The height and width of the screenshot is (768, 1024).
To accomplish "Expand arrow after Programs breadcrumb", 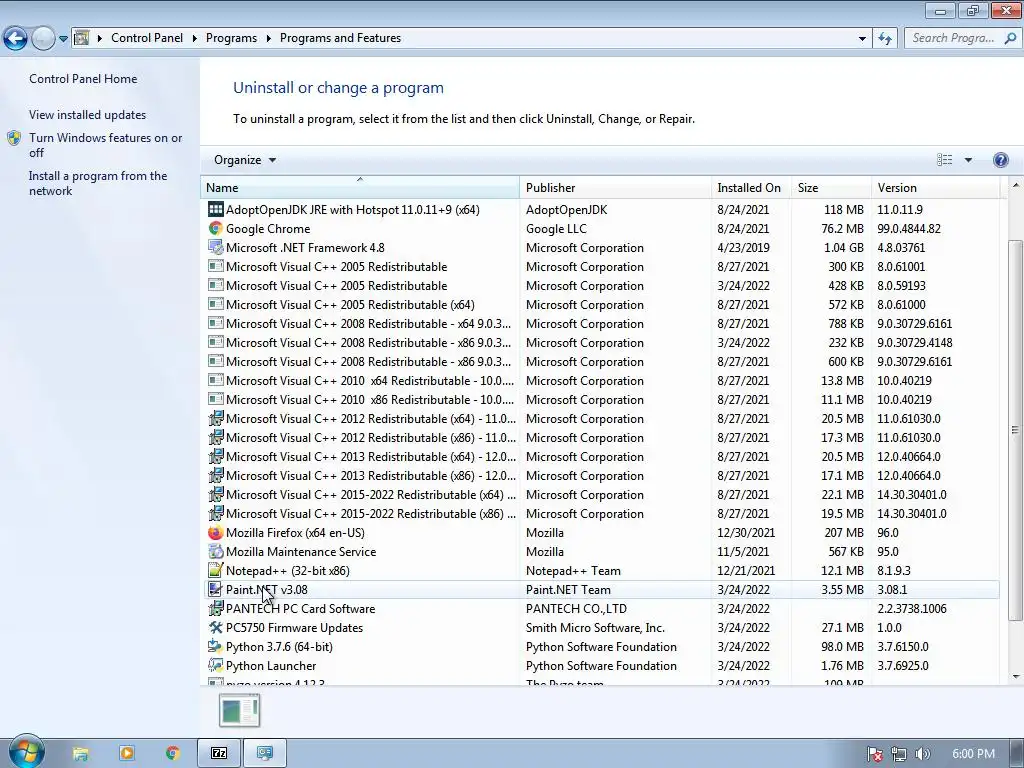I will [x=268, y=39].
